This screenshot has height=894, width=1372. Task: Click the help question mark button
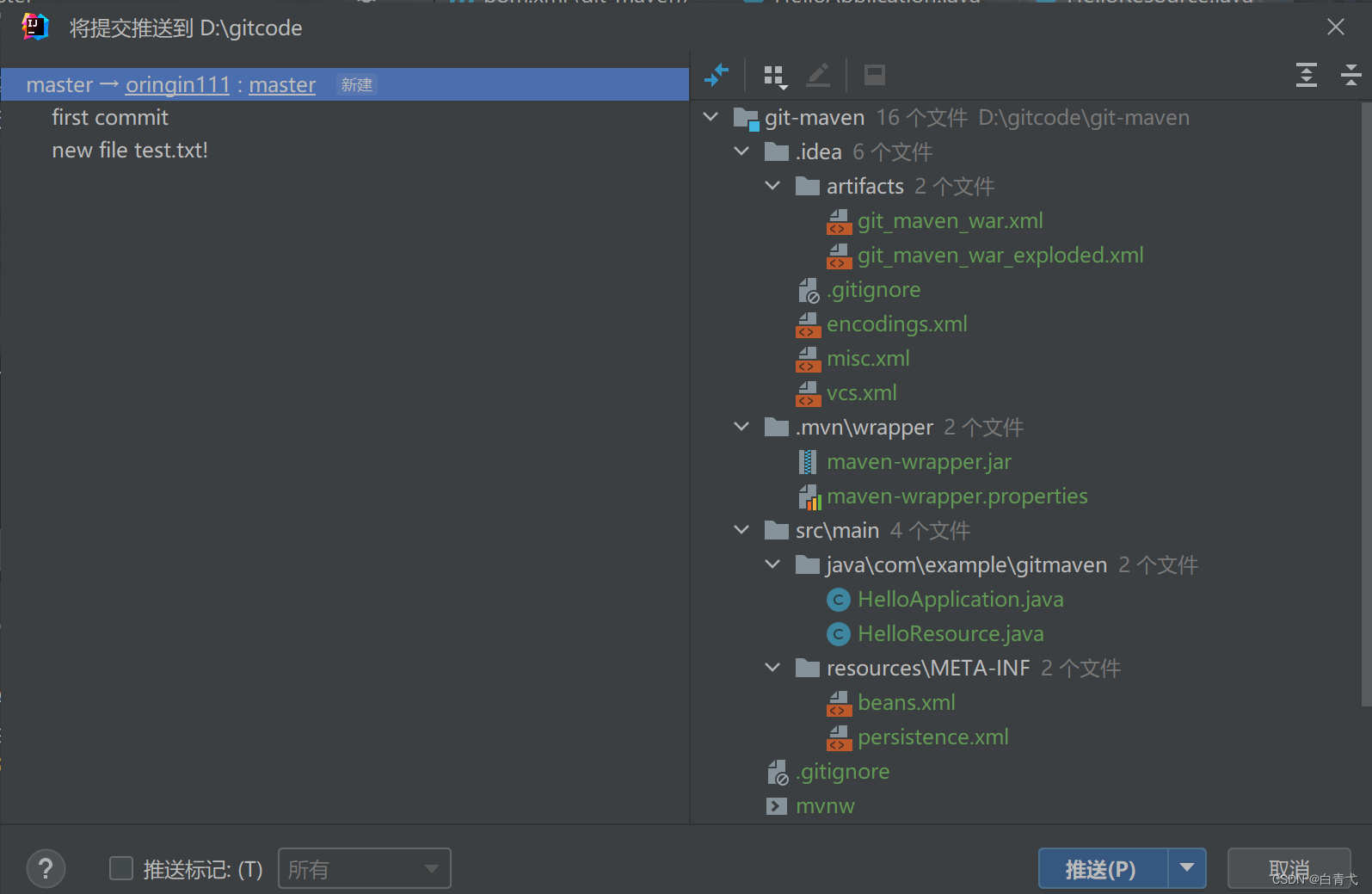[x=46, y=869]
